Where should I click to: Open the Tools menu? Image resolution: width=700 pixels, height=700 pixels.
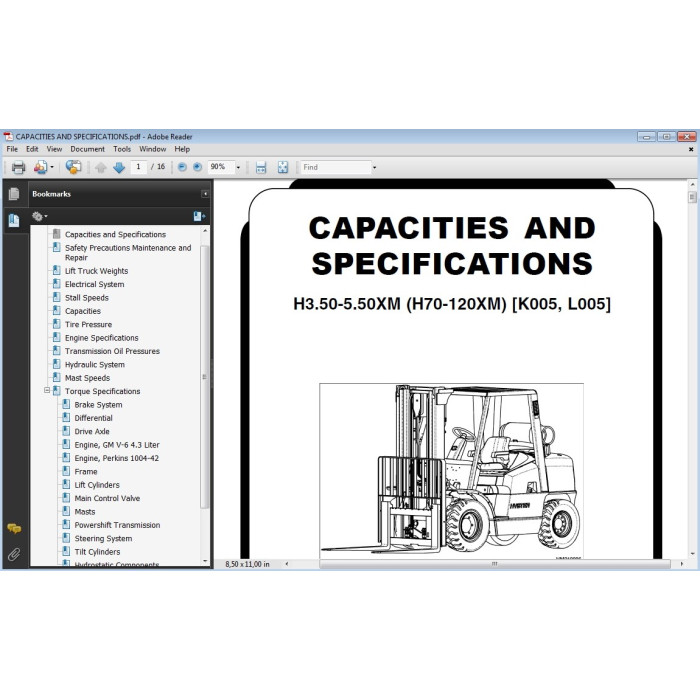(122, 149)
